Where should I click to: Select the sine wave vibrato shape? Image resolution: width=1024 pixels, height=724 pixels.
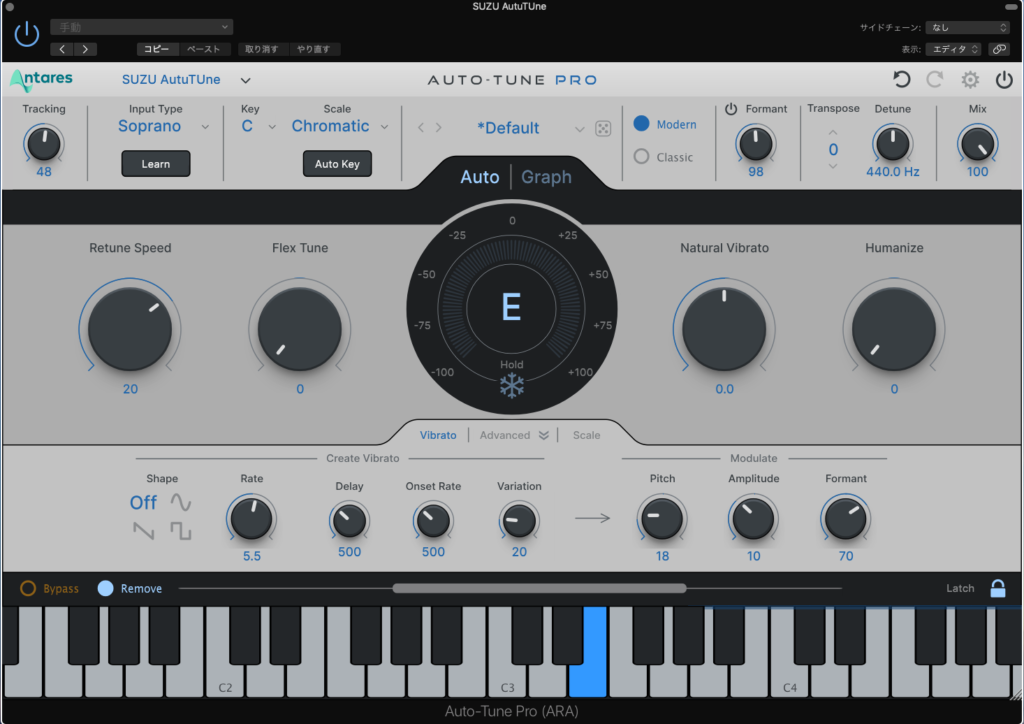pyautogui.click(x=180, y=502)
